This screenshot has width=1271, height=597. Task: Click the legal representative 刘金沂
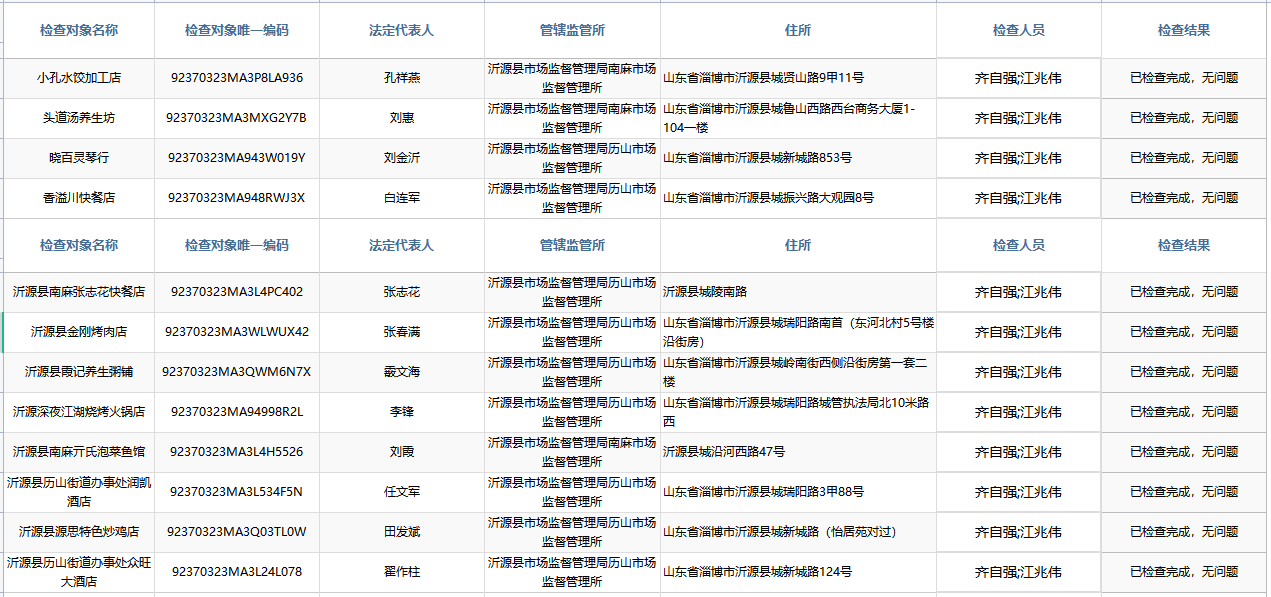tap(401, 158)
